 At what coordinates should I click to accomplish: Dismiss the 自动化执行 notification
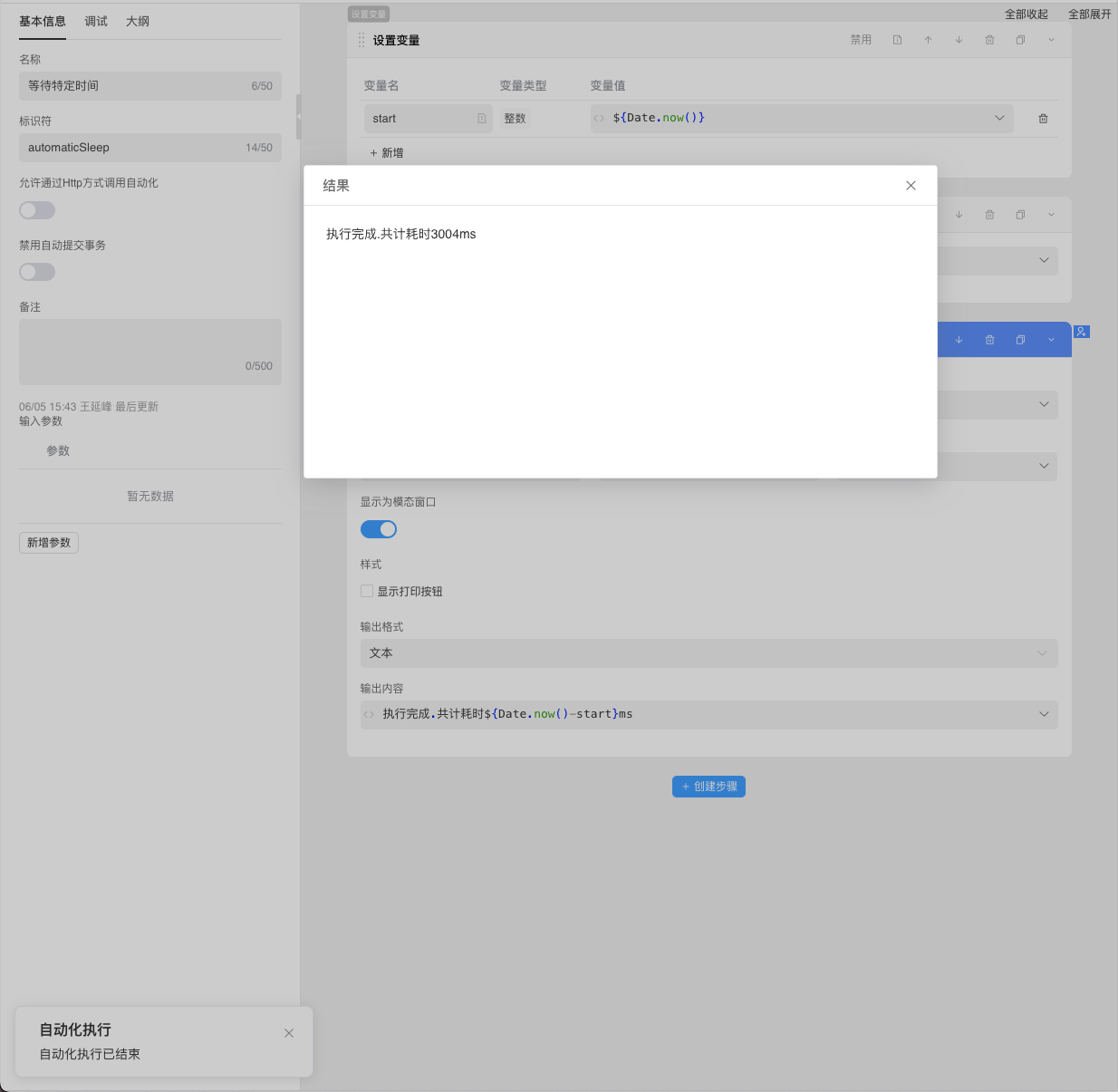[289, 1033]
